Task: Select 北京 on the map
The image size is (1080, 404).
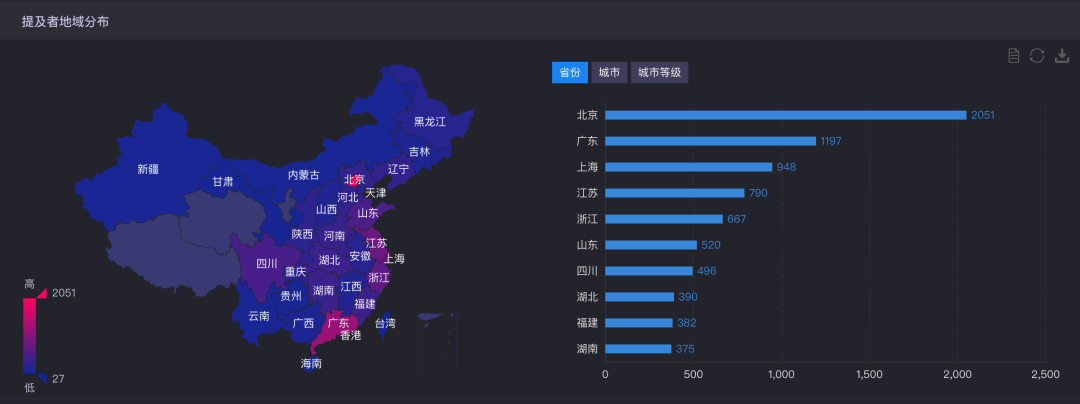Action: (353, 180)
